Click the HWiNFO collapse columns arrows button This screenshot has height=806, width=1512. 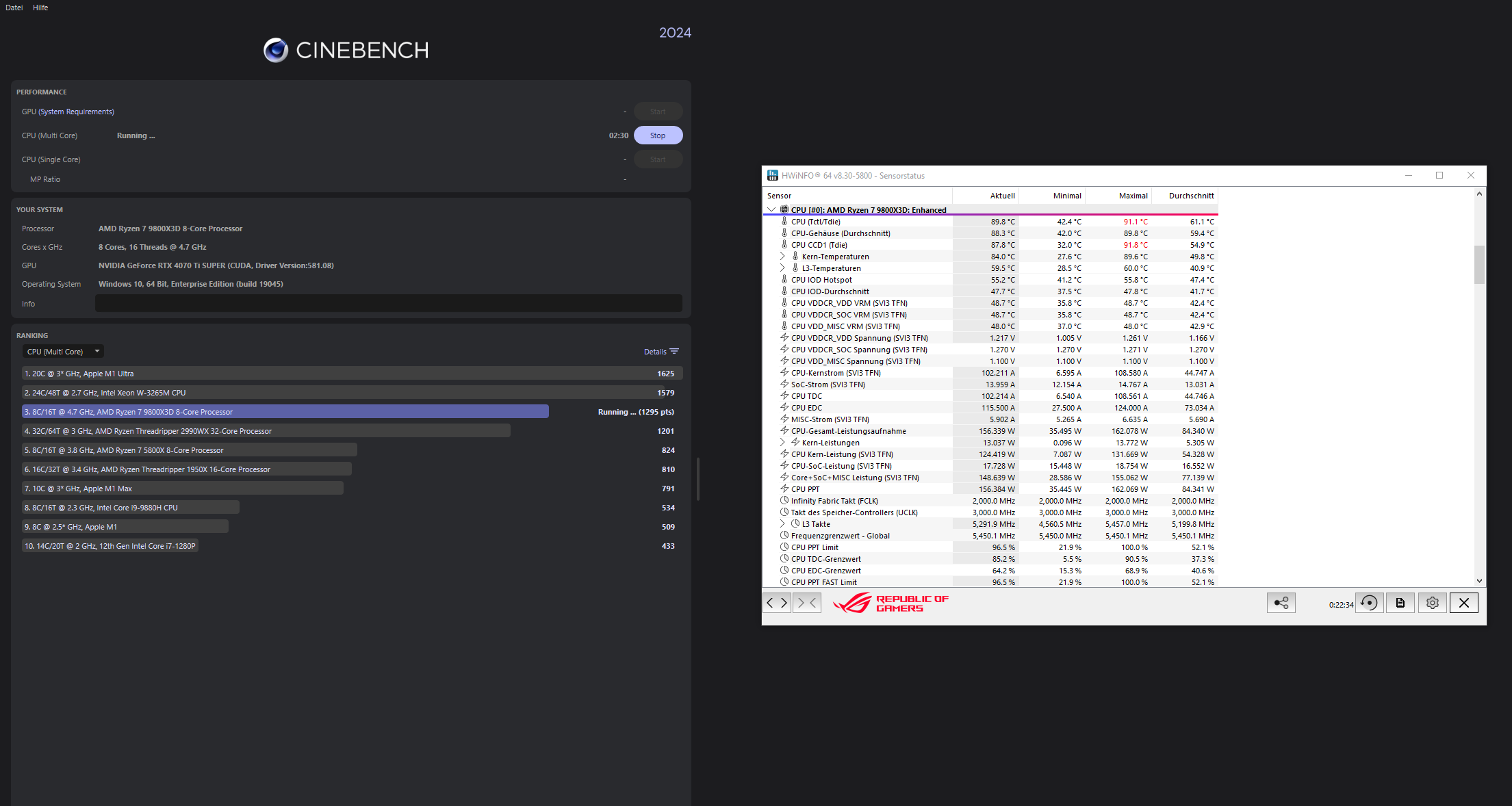(x=807, y=603)
